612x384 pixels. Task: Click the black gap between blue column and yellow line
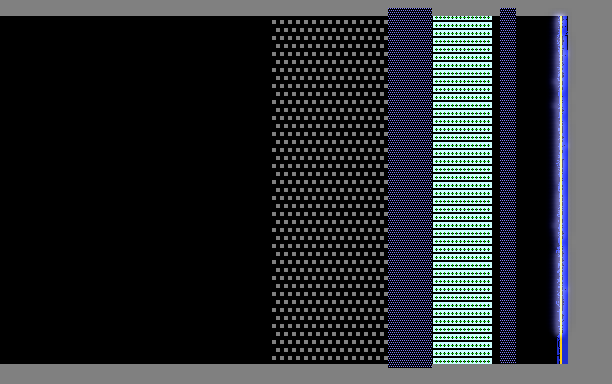tap(536, 190)
